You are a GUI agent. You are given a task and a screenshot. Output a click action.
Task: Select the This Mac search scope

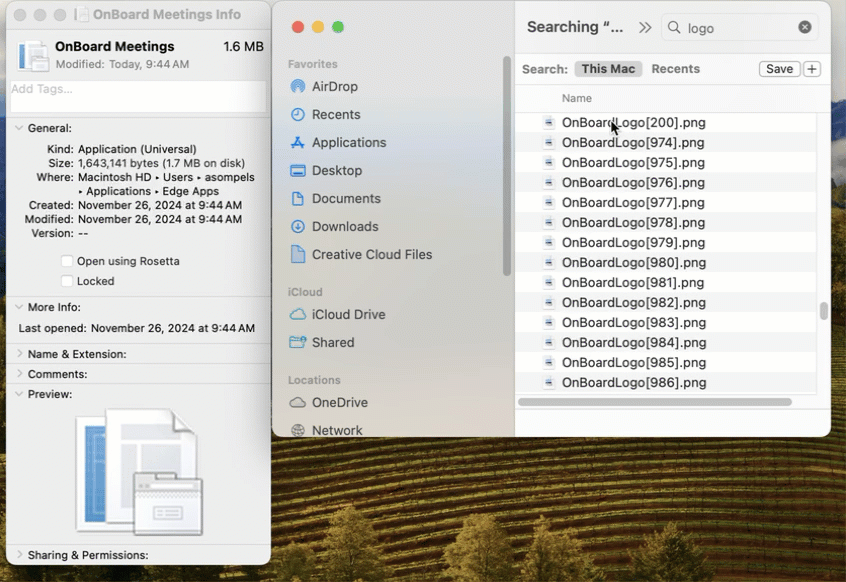608,69
